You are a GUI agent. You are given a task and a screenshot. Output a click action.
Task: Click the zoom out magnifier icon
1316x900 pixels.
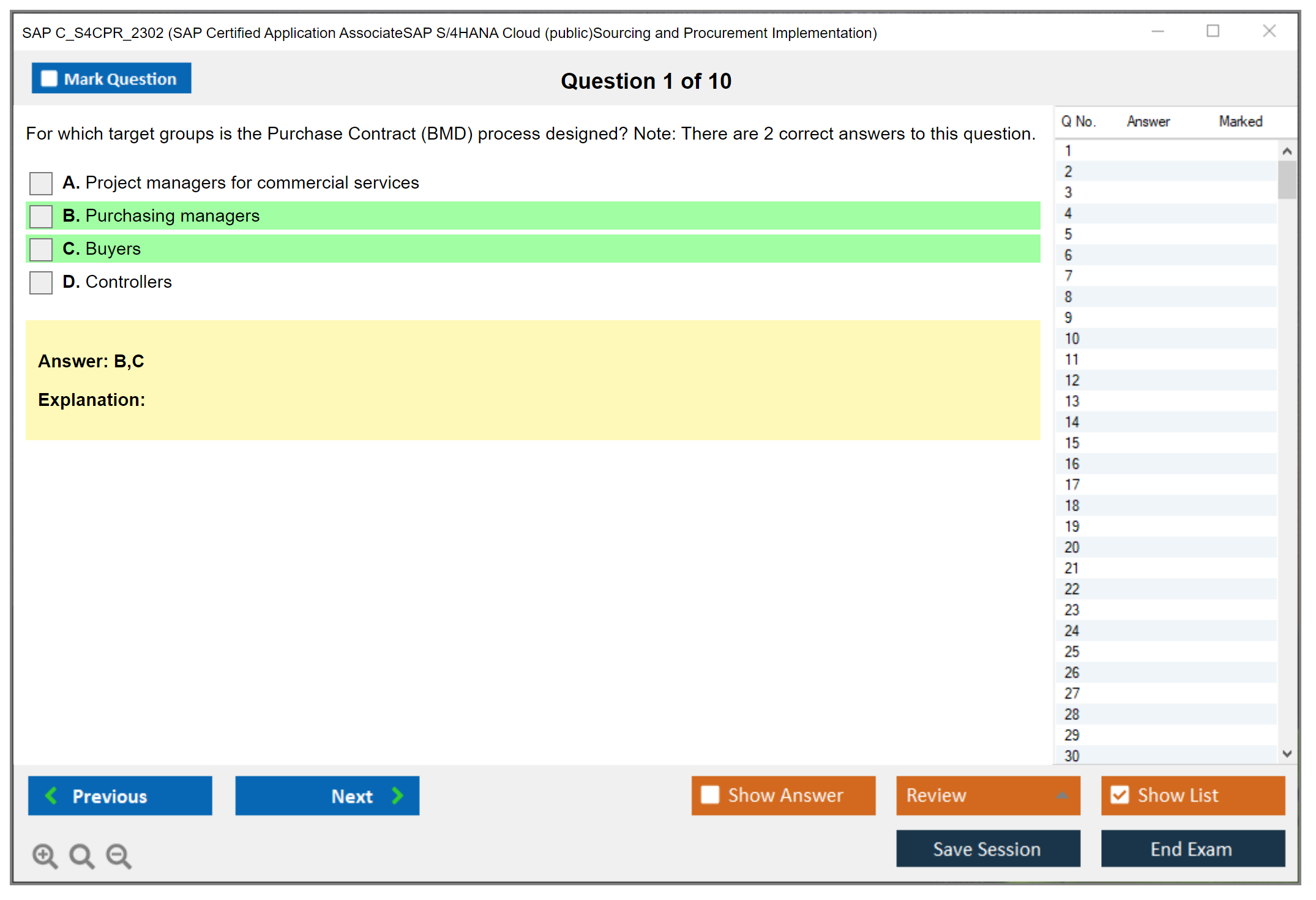119,855
